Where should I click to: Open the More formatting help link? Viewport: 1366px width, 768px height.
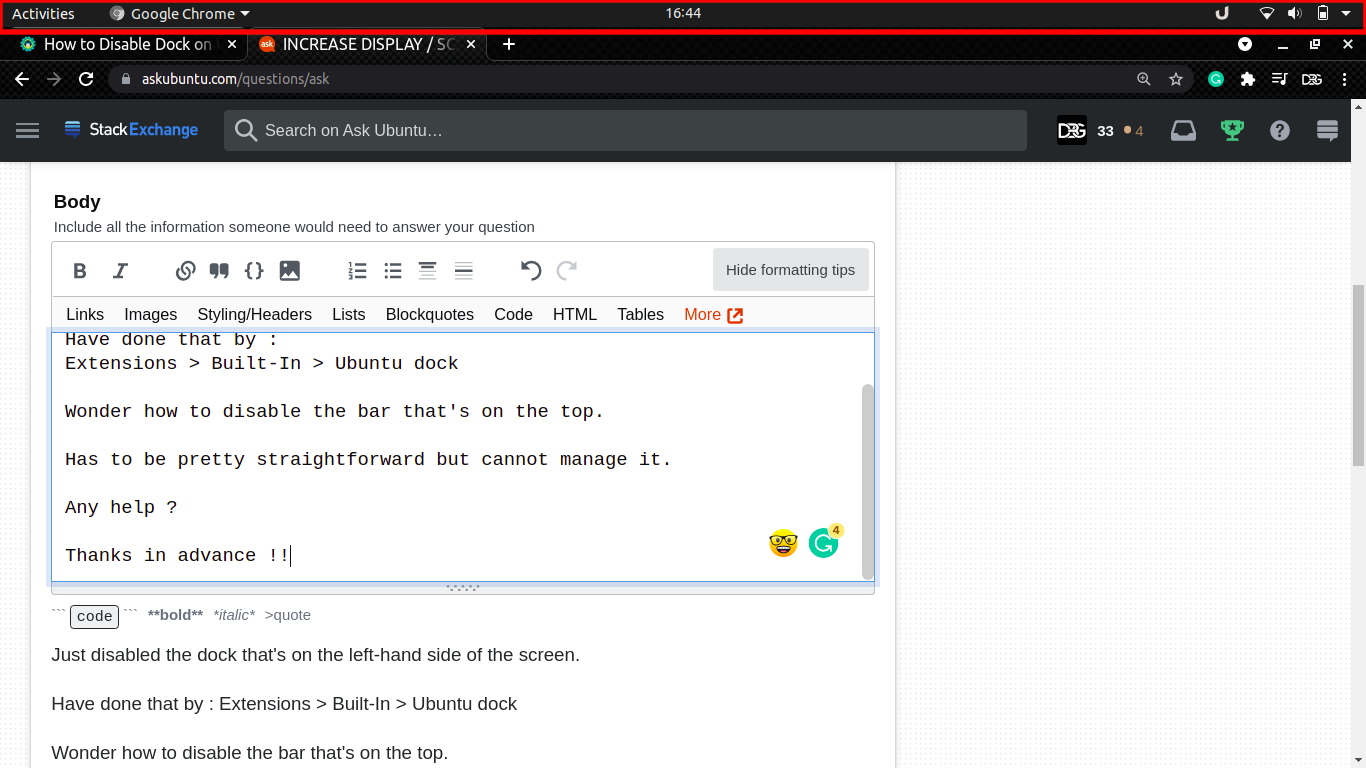[714, 314]
